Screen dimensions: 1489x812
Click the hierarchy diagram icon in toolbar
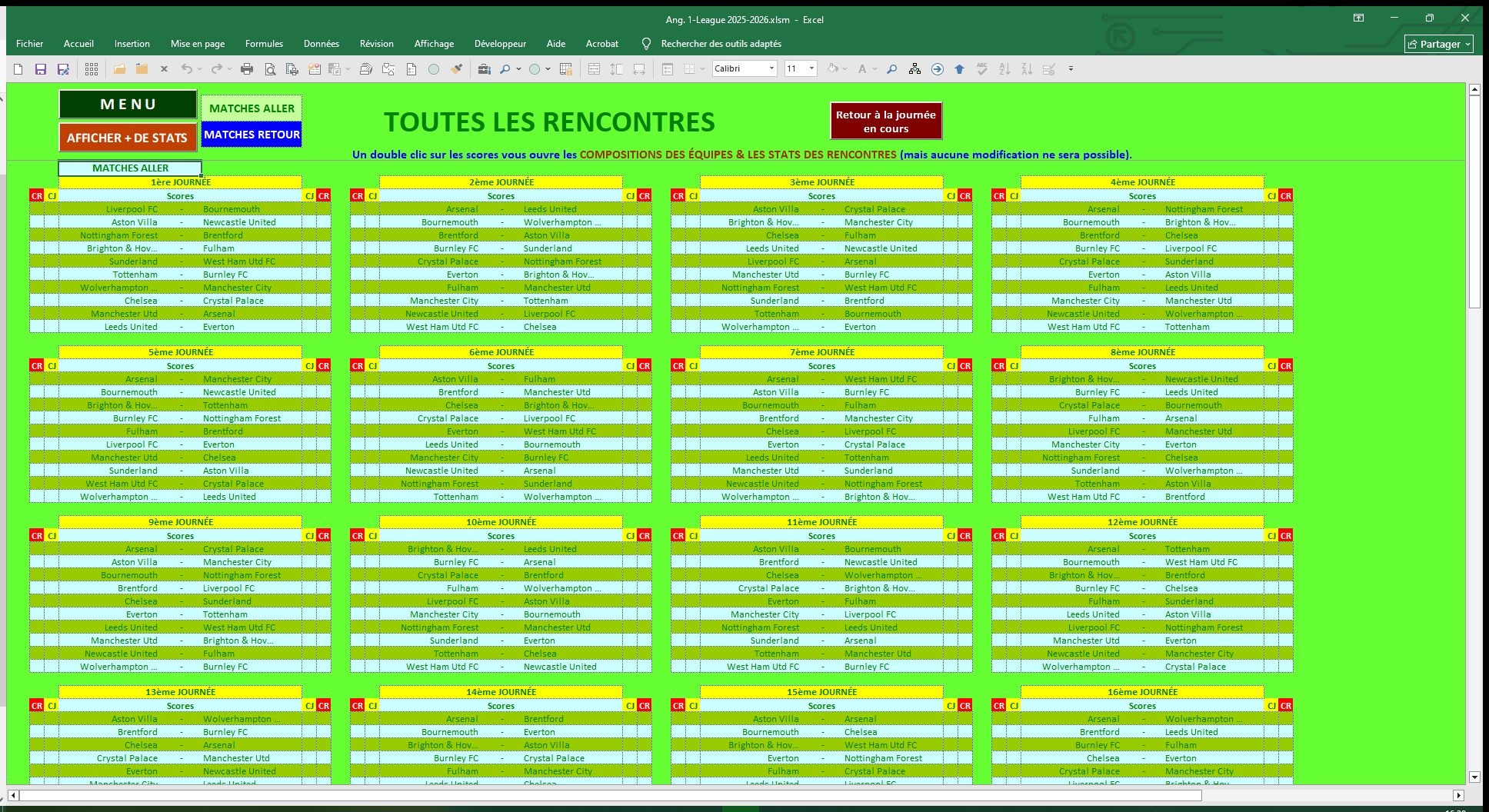(x=914, y=69)
